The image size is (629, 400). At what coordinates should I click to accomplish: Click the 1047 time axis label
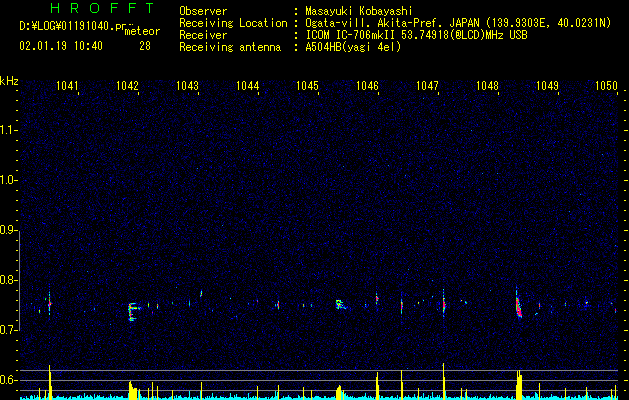[428, 86]
